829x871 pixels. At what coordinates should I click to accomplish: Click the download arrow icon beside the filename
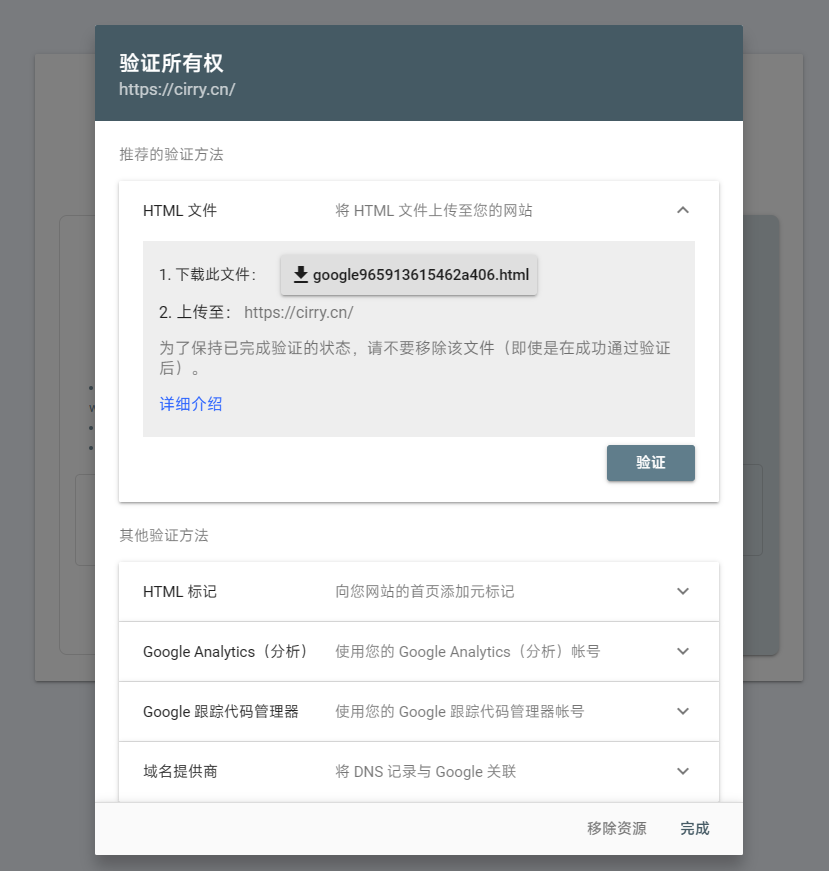[300, 275]
